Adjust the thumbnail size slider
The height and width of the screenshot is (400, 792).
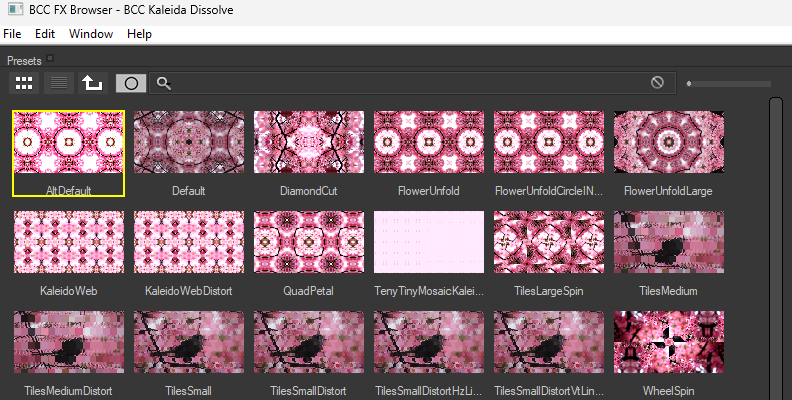click(728, 84)
